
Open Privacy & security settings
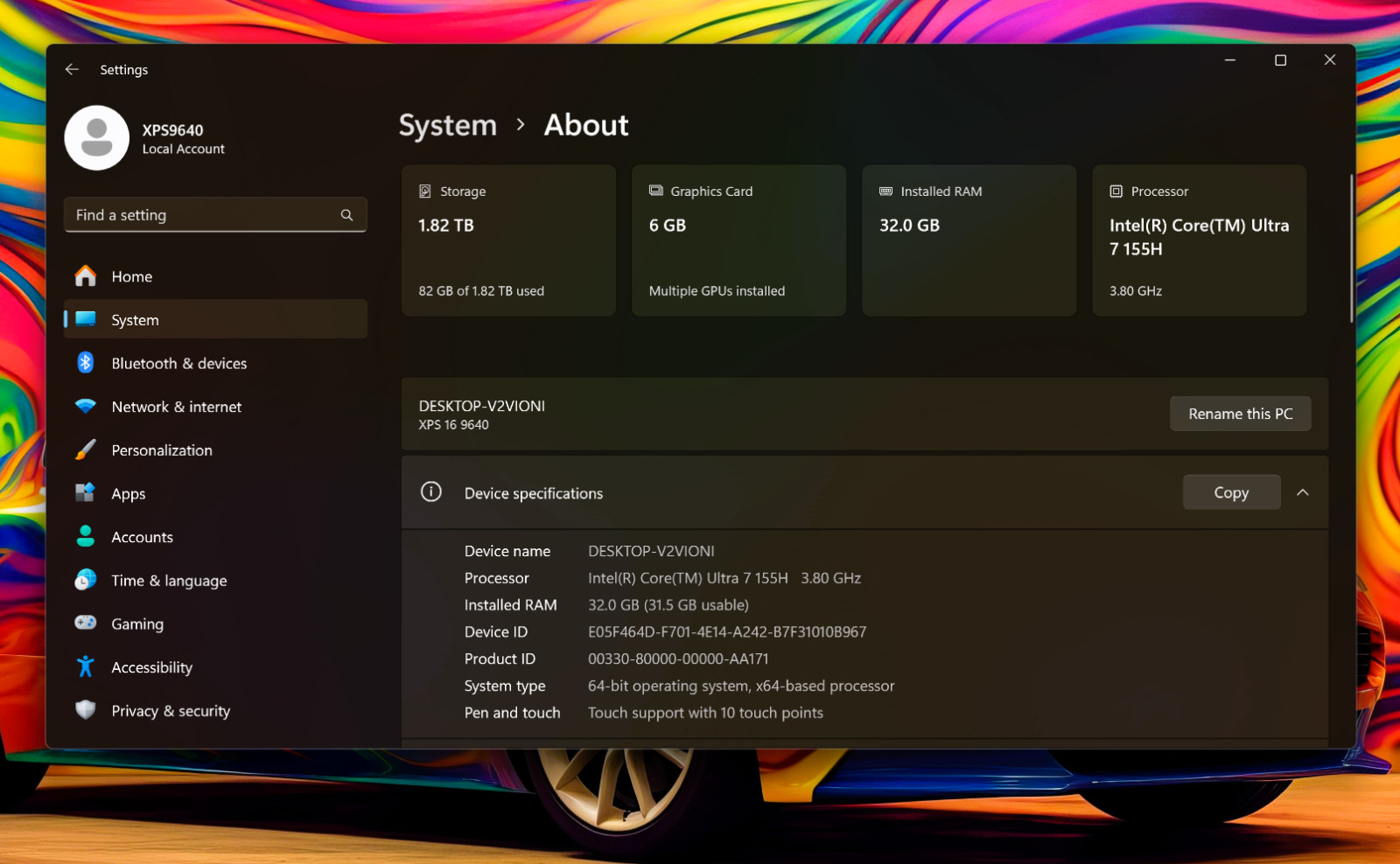click(x=215, y=710)
